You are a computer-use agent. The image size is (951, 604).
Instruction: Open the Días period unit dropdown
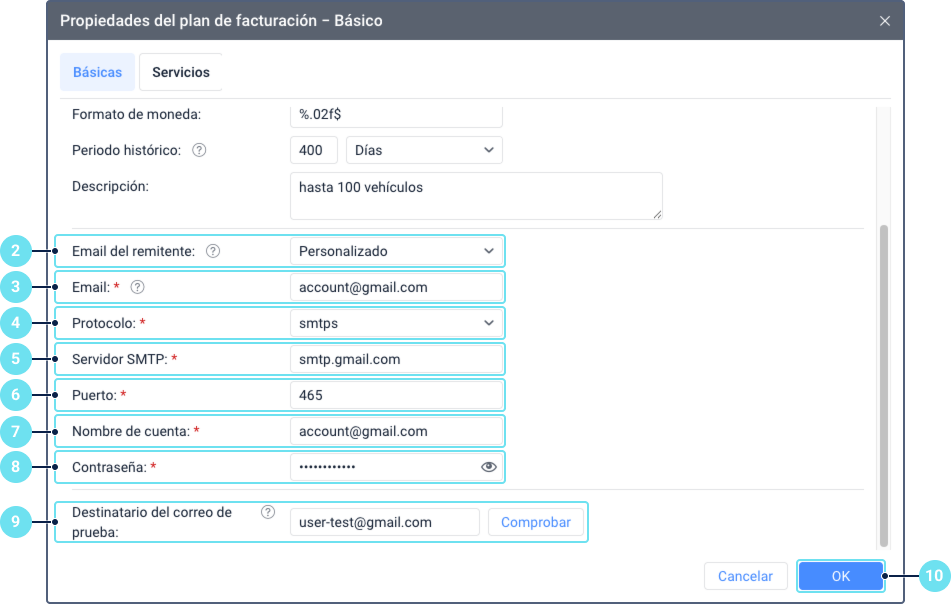coord(424,150)
